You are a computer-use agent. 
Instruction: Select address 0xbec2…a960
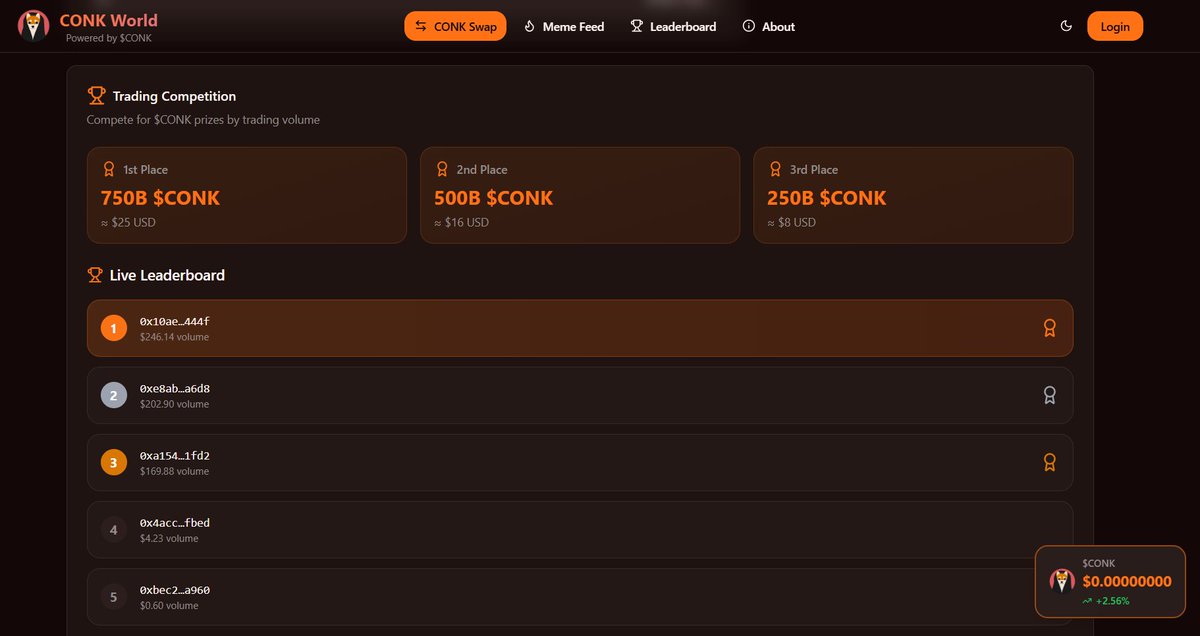coord(175,590)
